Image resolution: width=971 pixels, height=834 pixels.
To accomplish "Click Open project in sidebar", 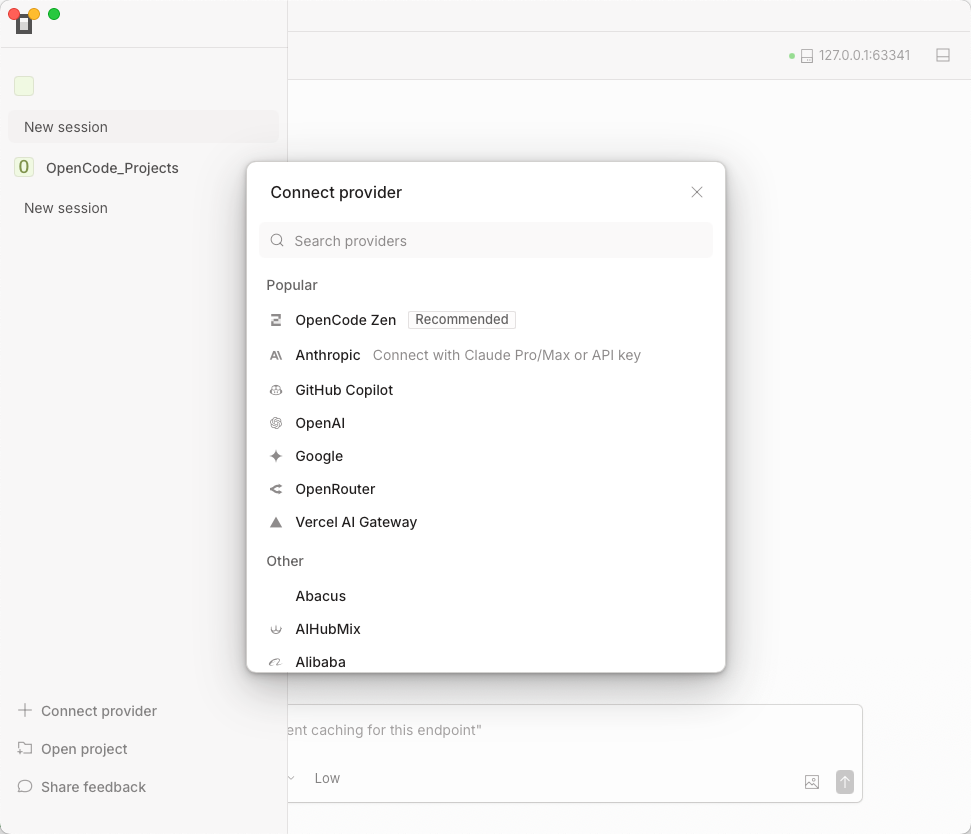I will click(84, 749).
